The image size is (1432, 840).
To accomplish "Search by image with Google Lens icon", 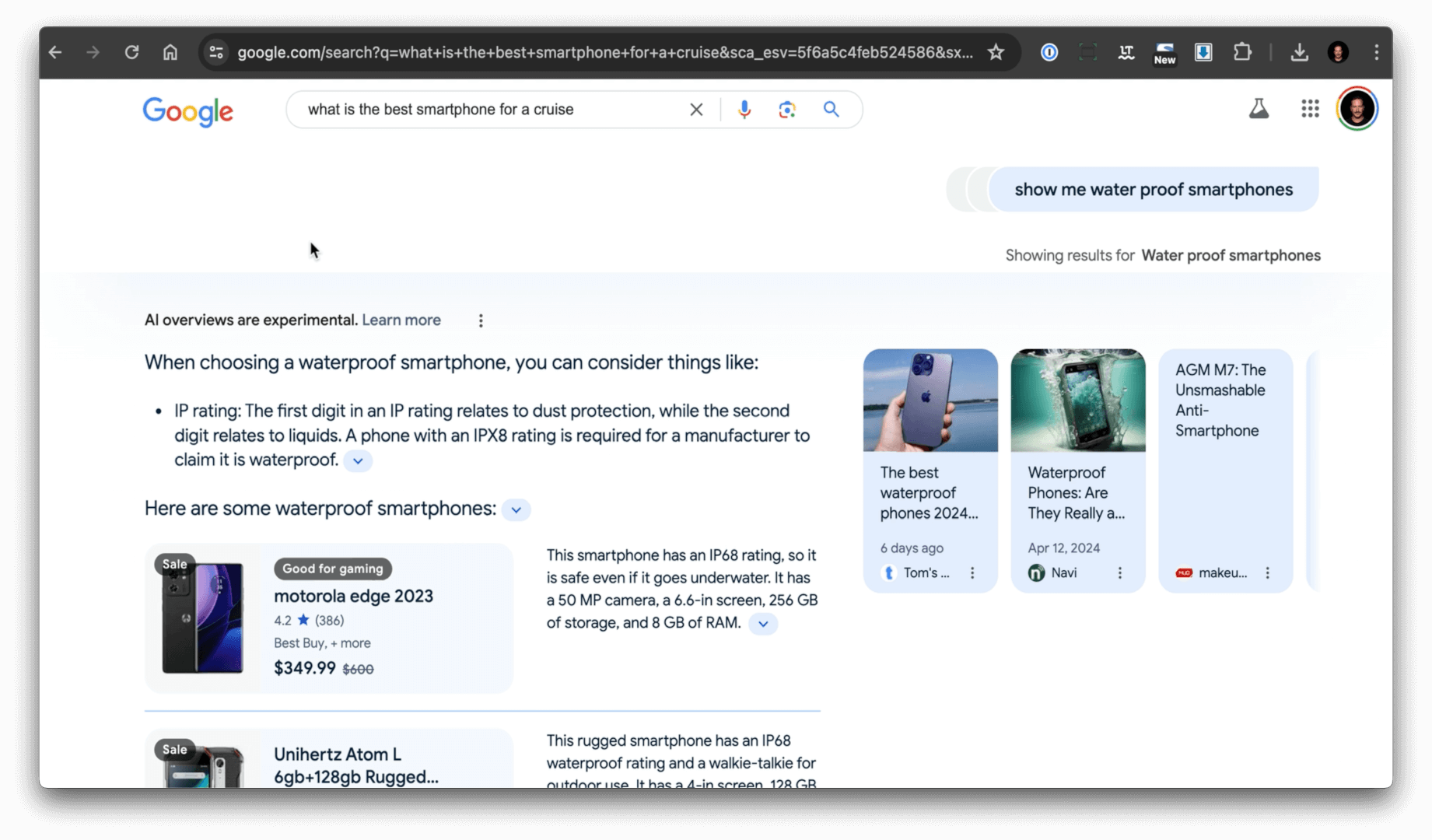I will coord(787,110).
